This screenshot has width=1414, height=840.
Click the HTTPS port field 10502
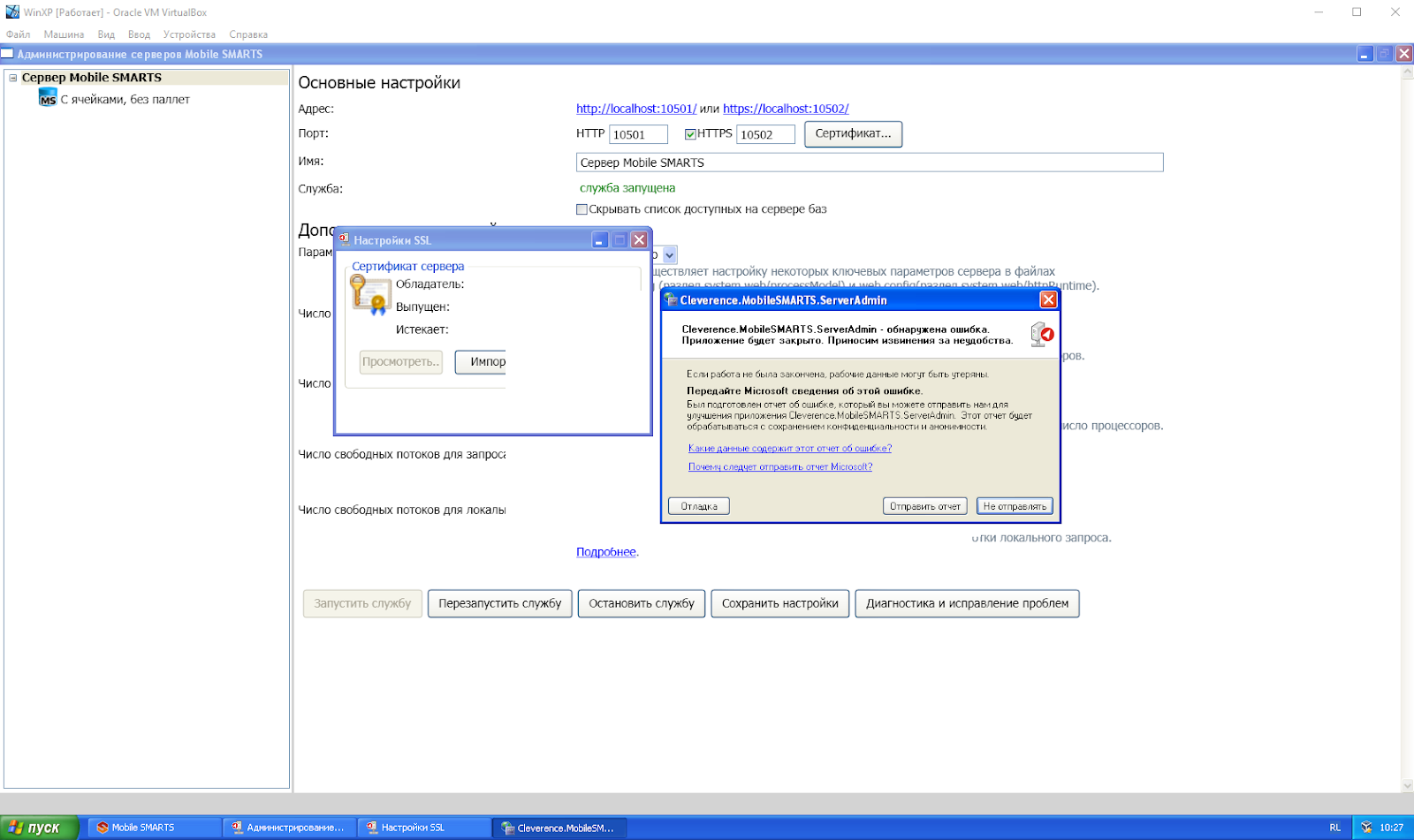pyautogui.click(x=765, y=134)
